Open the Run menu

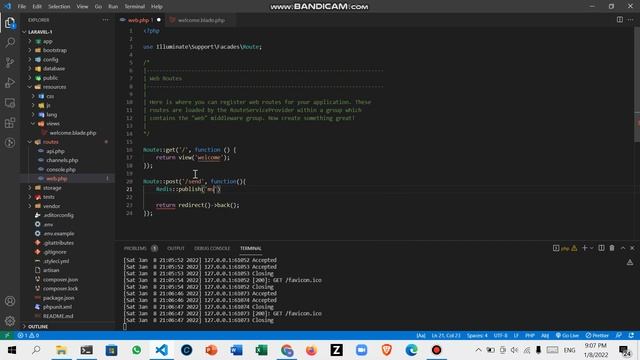pos(113,7)
